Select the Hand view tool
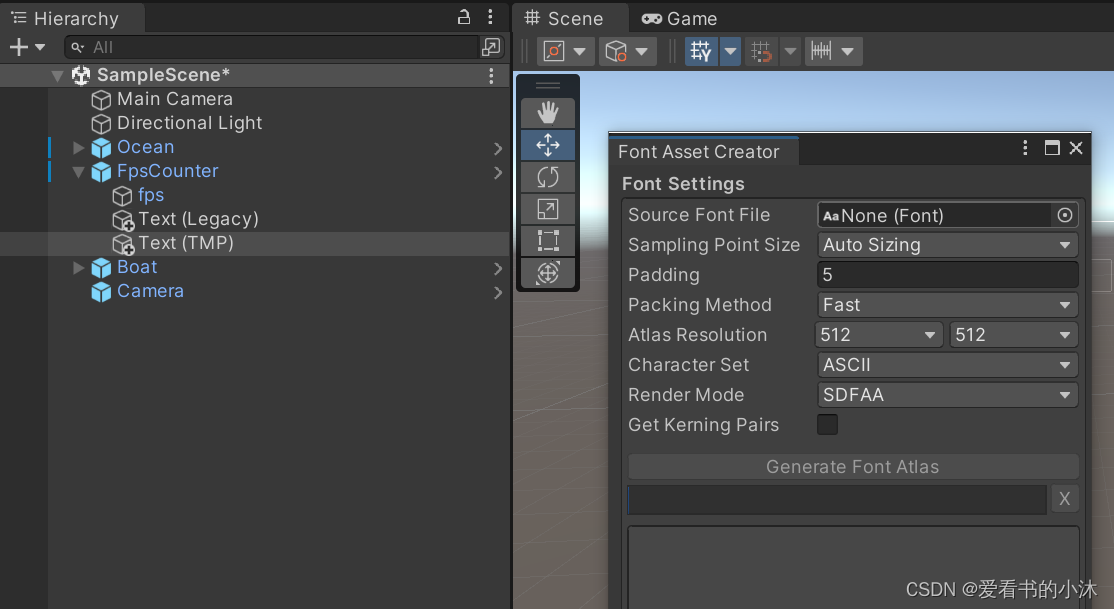Screen dimensions: 1114x609 pos(548,112)
